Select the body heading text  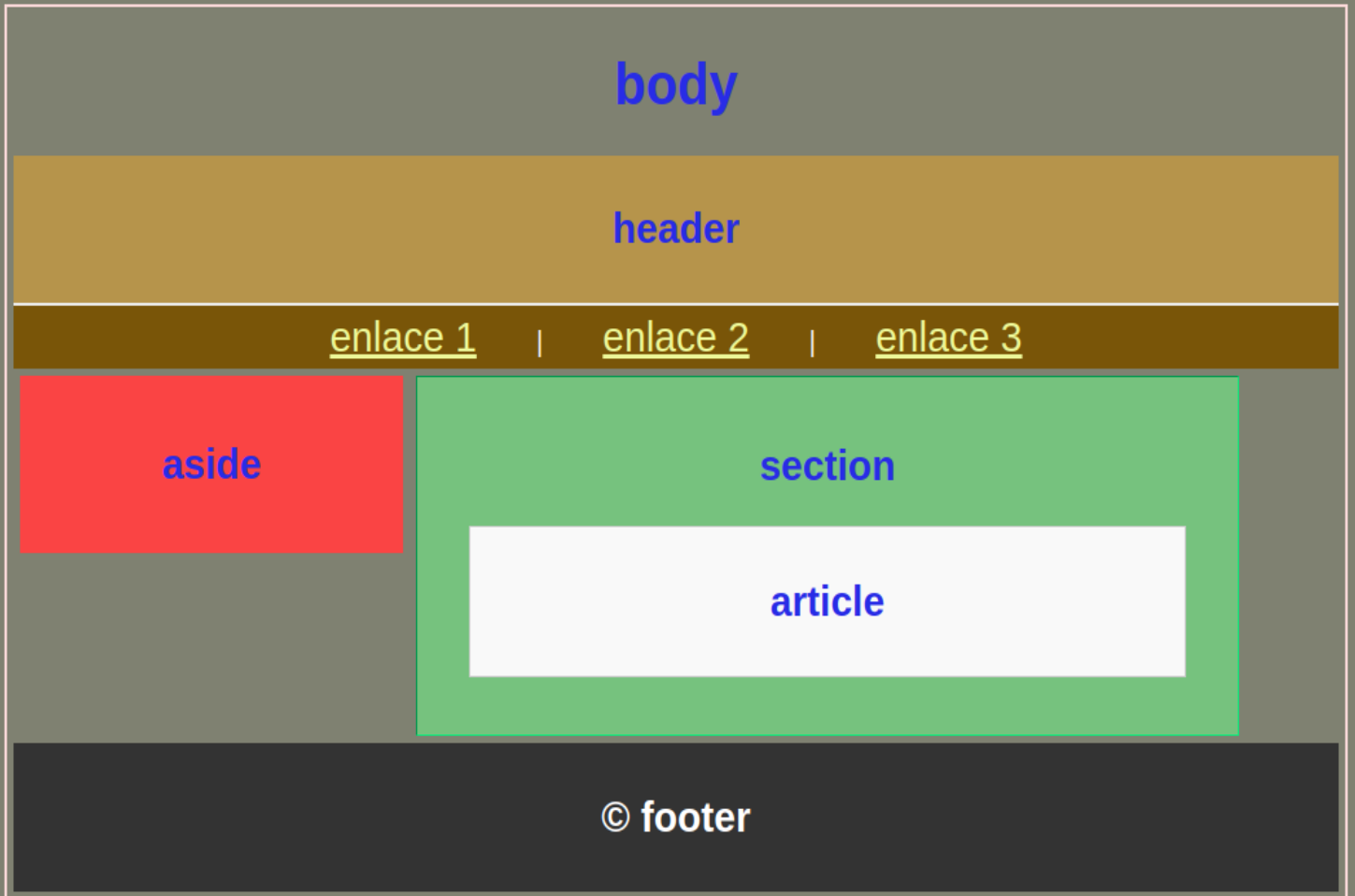(x=676, y=86)
